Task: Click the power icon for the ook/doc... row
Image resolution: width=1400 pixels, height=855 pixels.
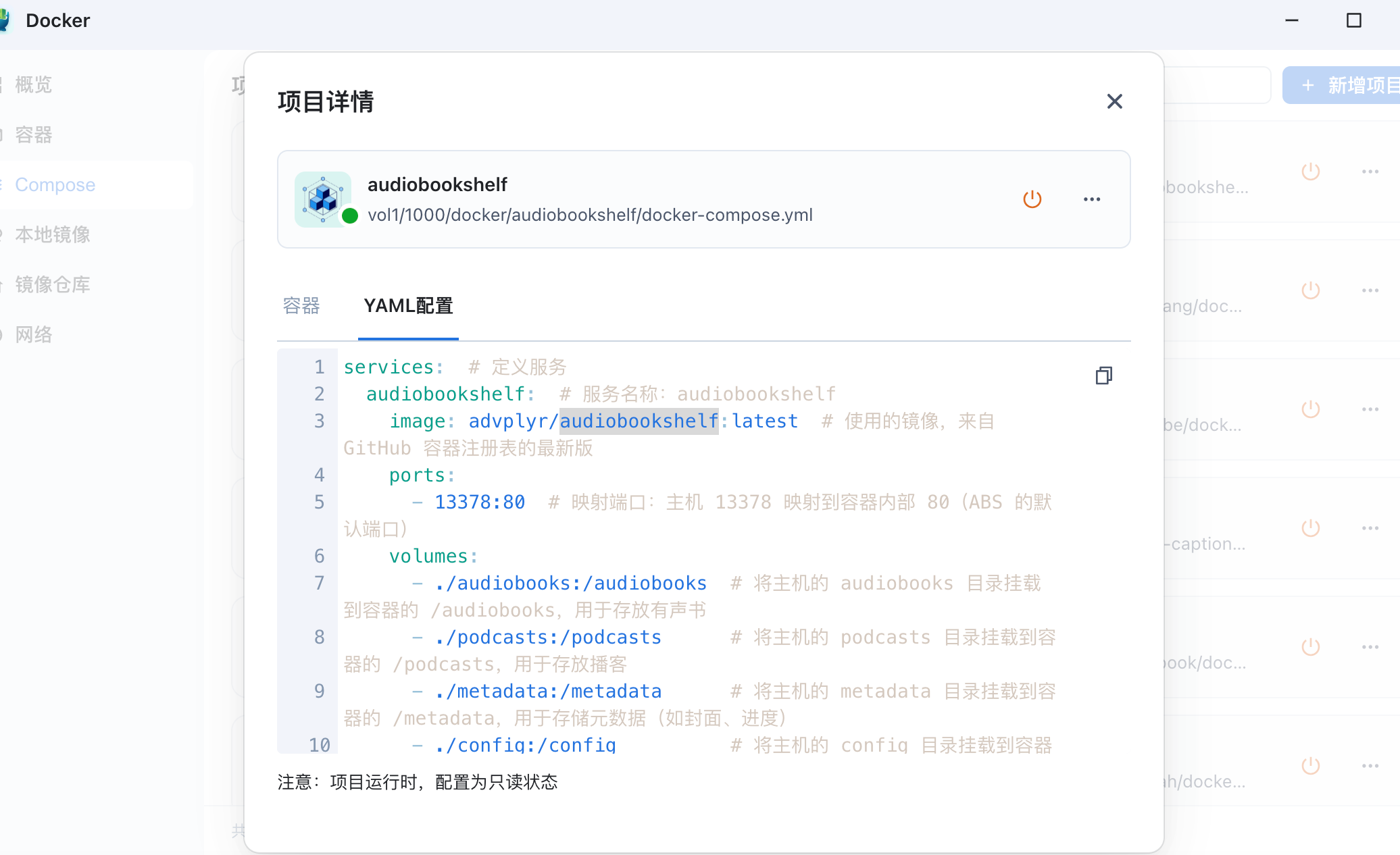Action: point(1311,647)
